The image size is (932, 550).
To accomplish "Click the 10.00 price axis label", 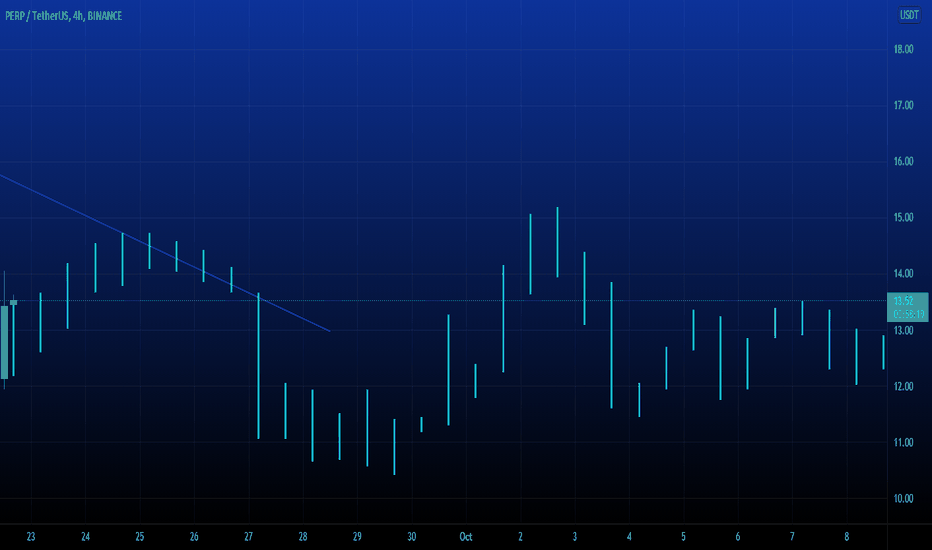I will [x=903, y=498].
